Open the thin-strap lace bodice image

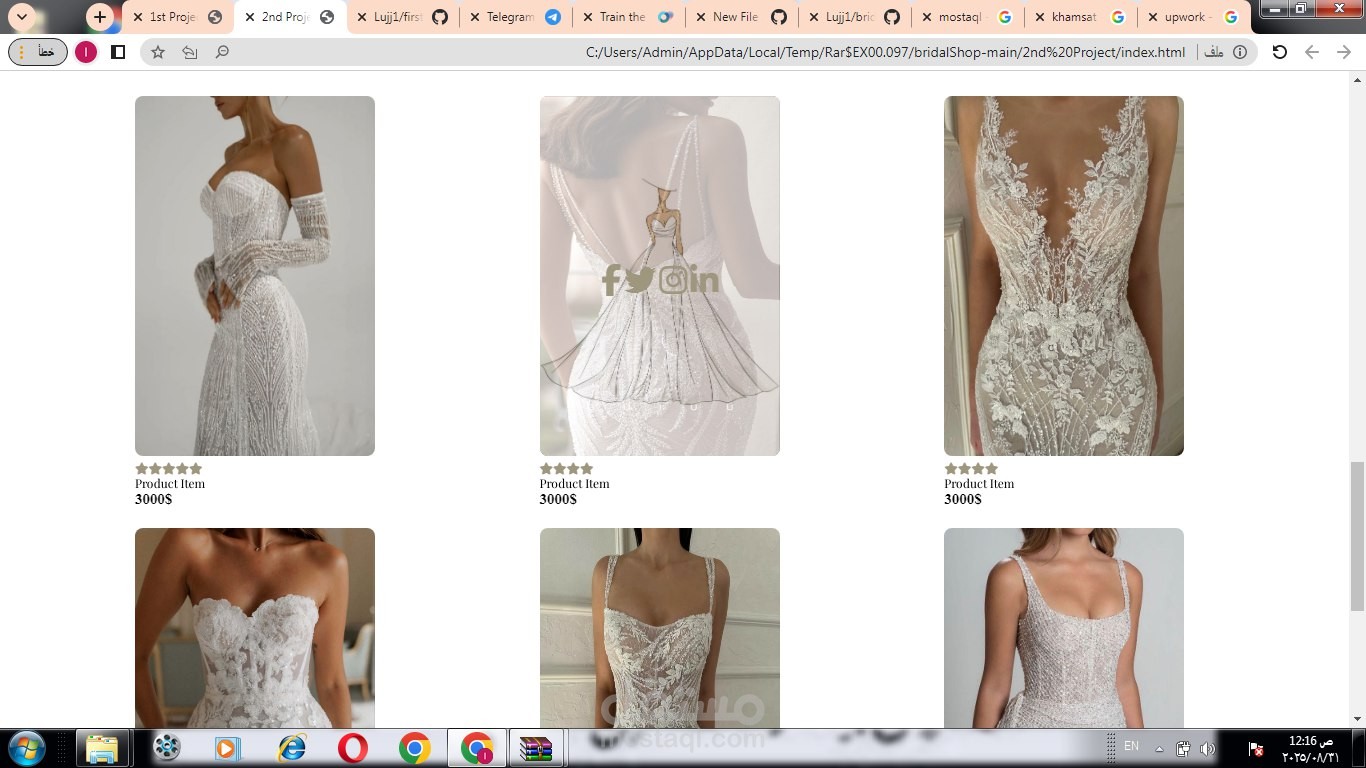click(x=660, y=628)
